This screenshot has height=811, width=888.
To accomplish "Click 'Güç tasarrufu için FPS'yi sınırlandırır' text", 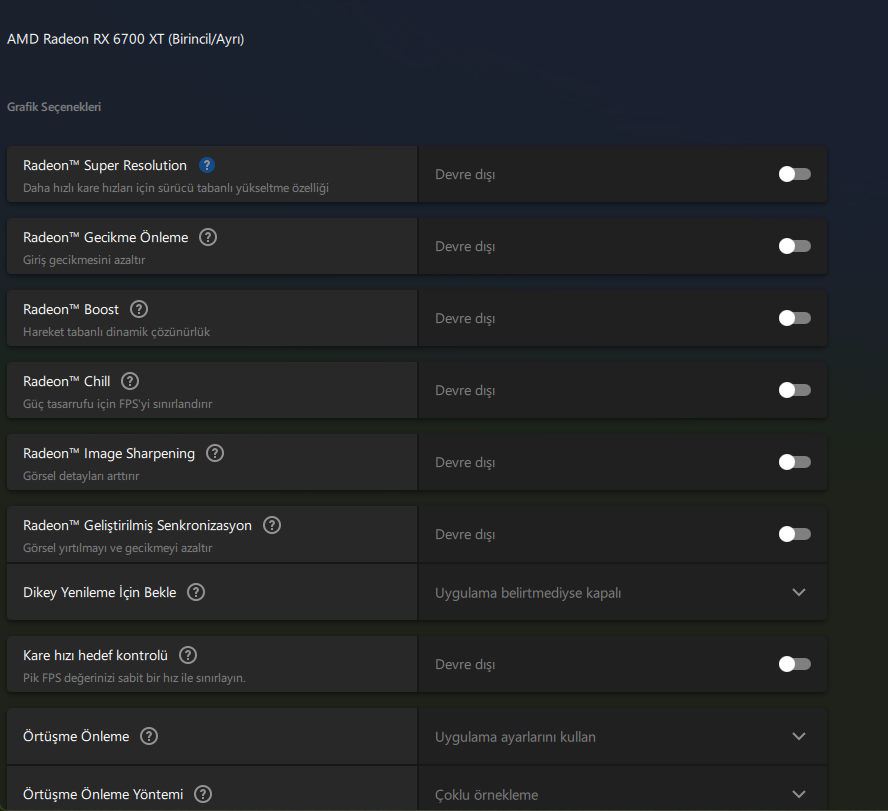I will point(117,404).
